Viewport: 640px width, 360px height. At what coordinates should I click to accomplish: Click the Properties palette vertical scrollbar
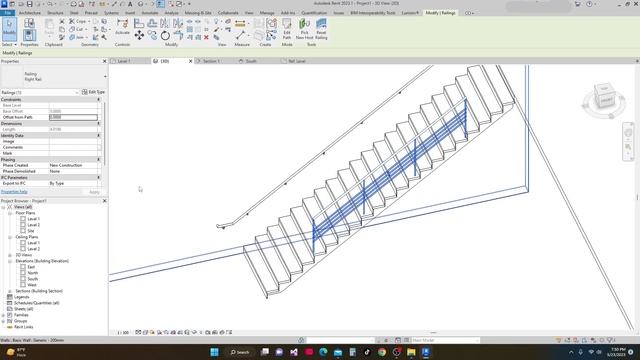104,135
